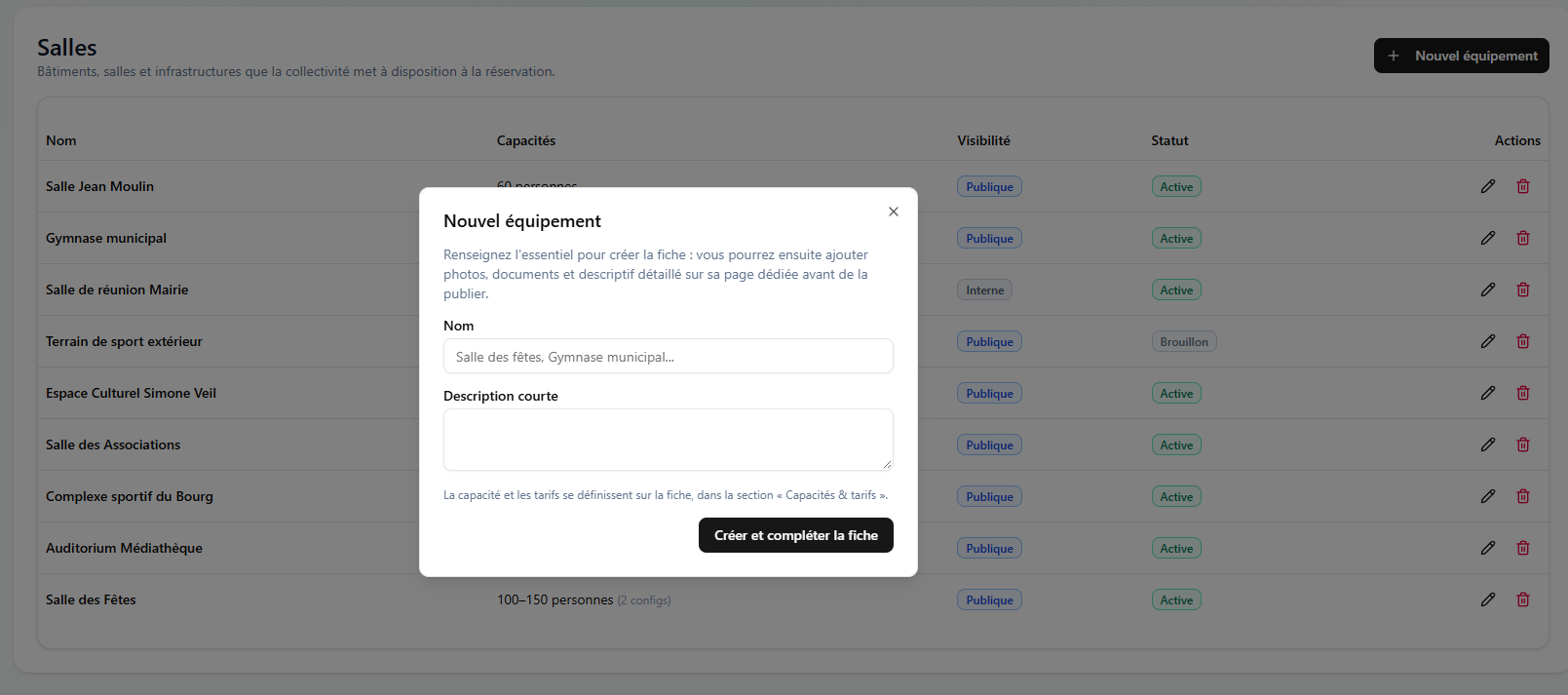
Task: Close the Nouvel équipement dialog
Action: click(x=894, y=212)
